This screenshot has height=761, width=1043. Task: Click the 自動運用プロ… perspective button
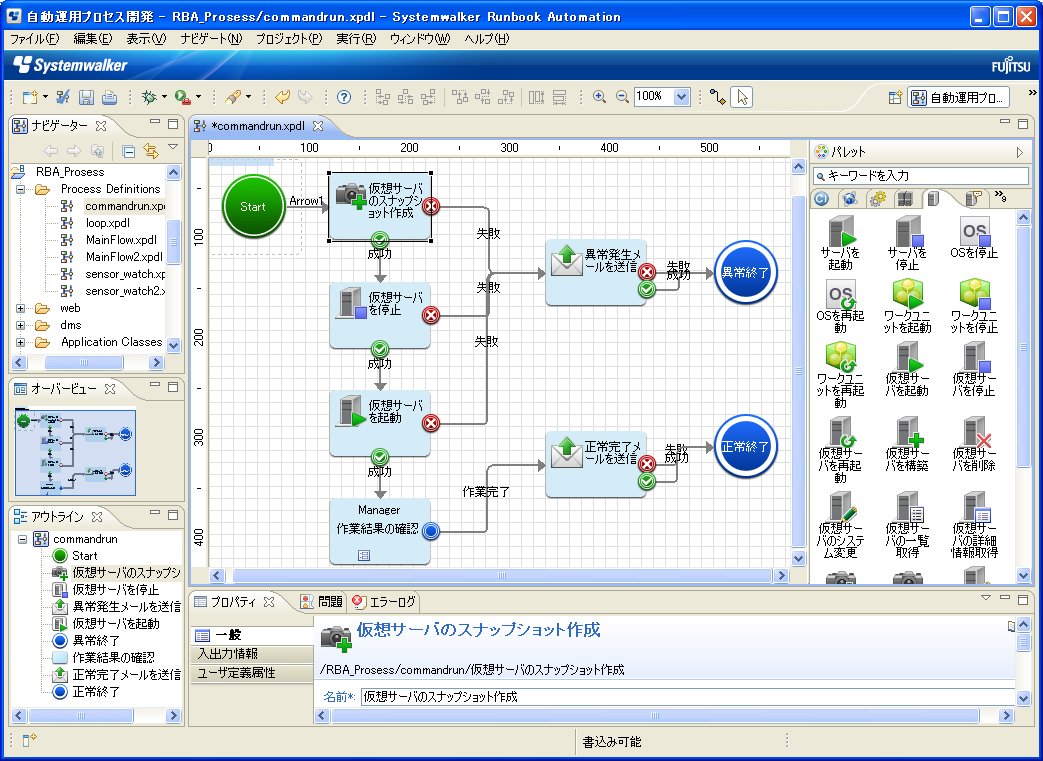959,98
